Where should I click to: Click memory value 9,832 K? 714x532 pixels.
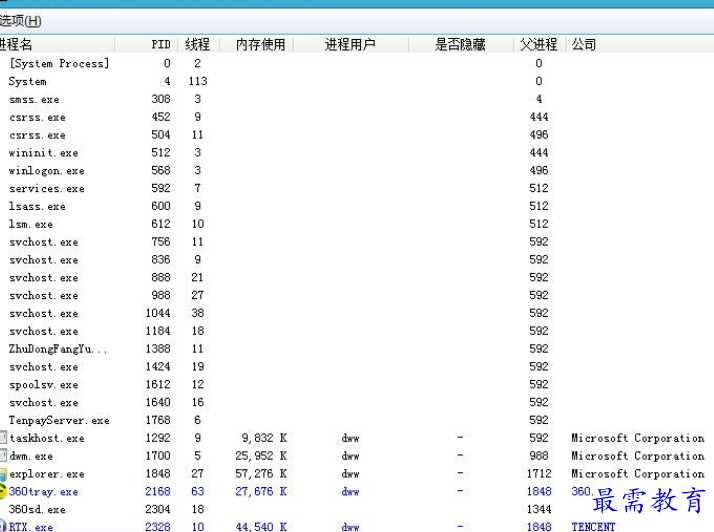[264, 438]
